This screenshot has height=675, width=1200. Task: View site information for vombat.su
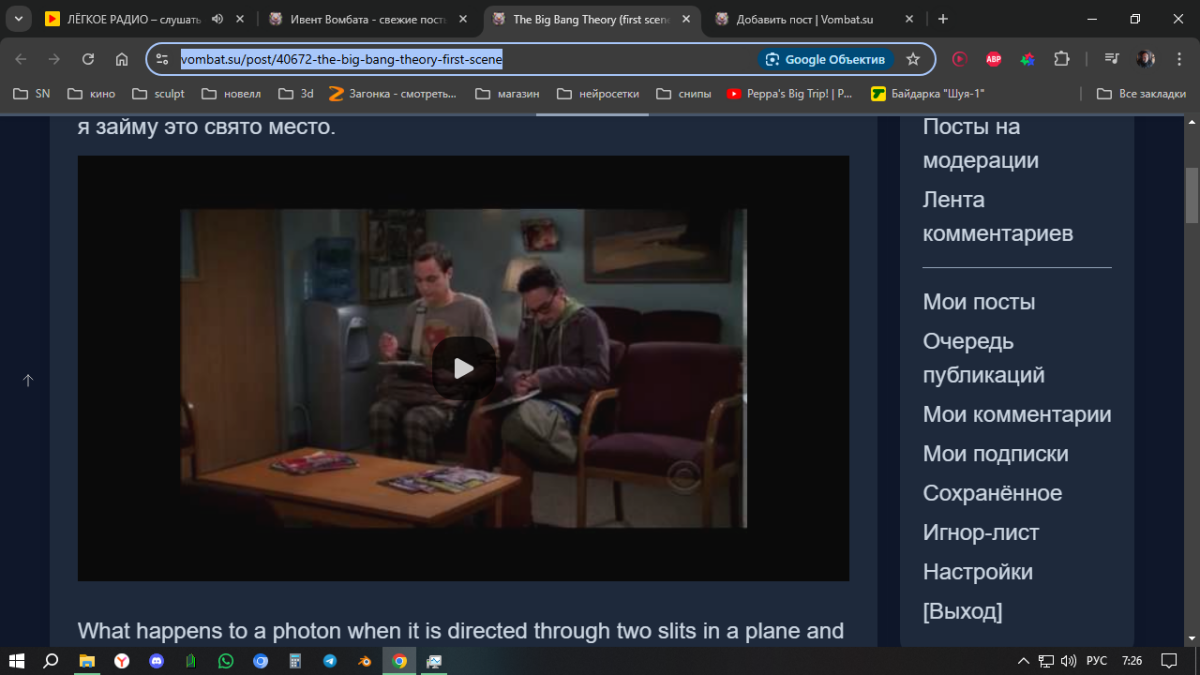(x=163, y=59)
